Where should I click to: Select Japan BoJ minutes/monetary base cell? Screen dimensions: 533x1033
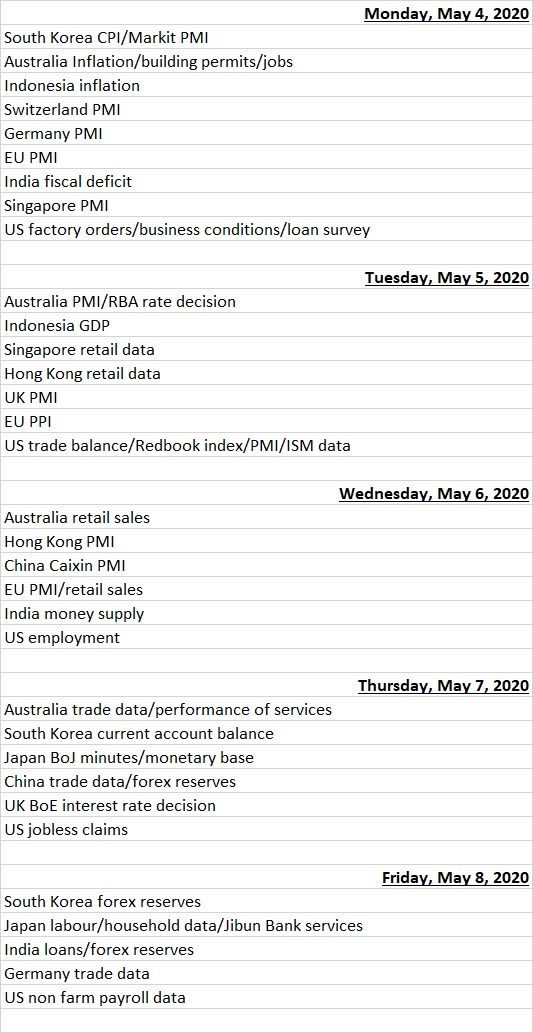(x=266, y=758)
